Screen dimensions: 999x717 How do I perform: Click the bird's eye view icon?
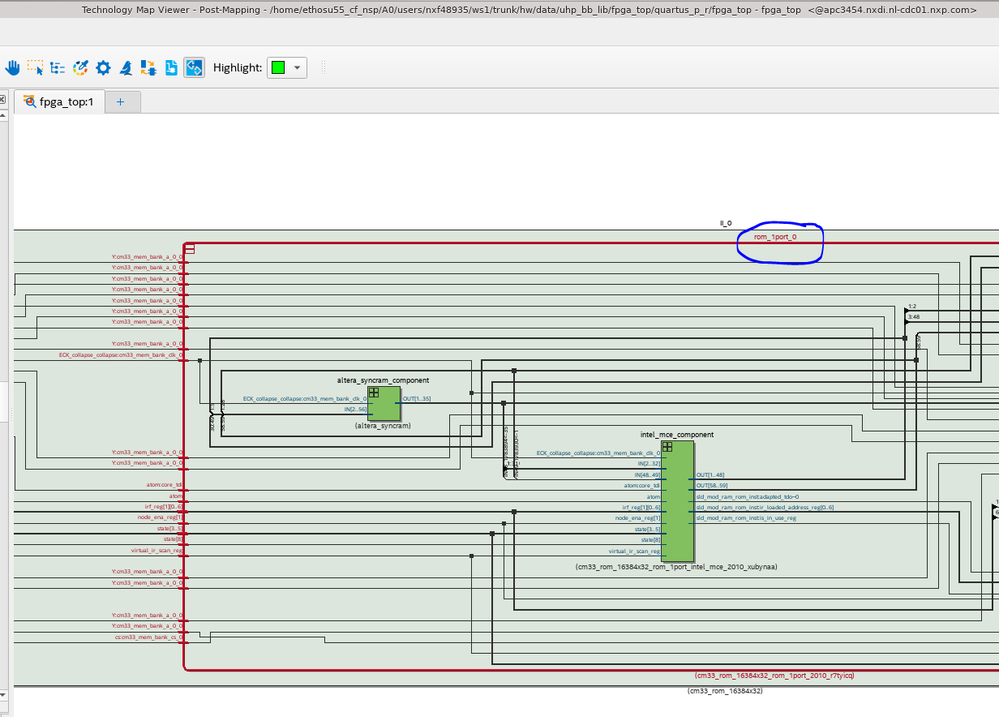tap(126, 68)
